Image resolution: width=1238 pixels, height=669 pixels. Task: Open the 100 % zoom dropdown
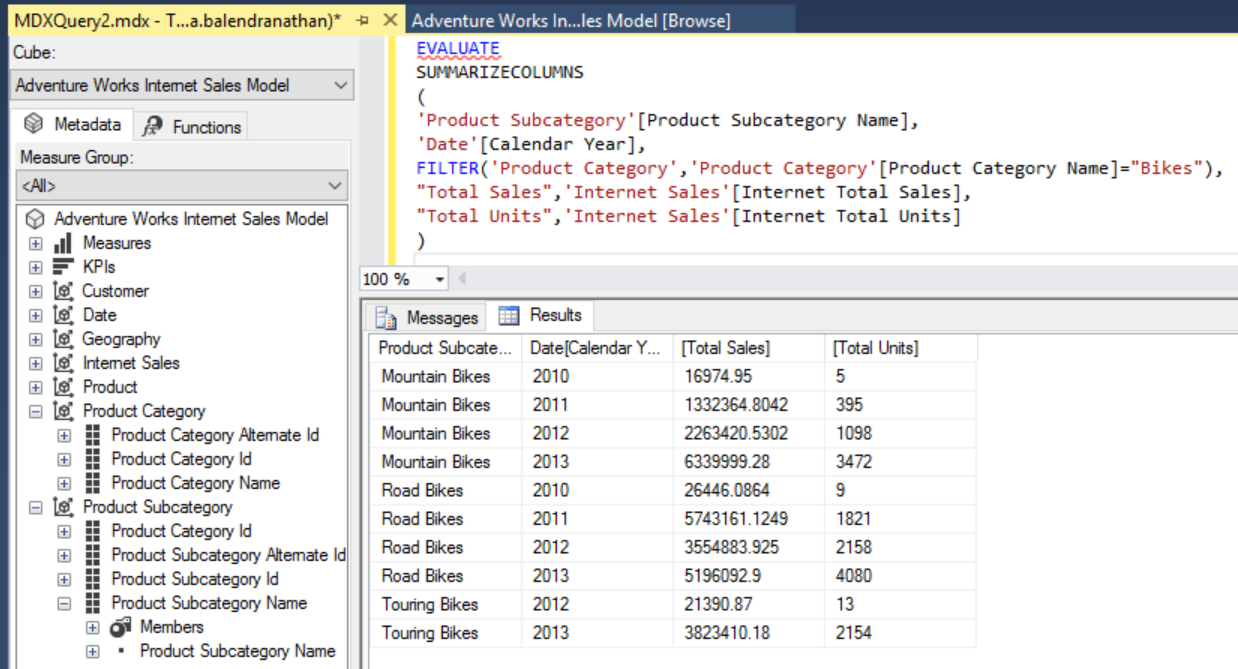pyautogui.click(x=440, y=279)
